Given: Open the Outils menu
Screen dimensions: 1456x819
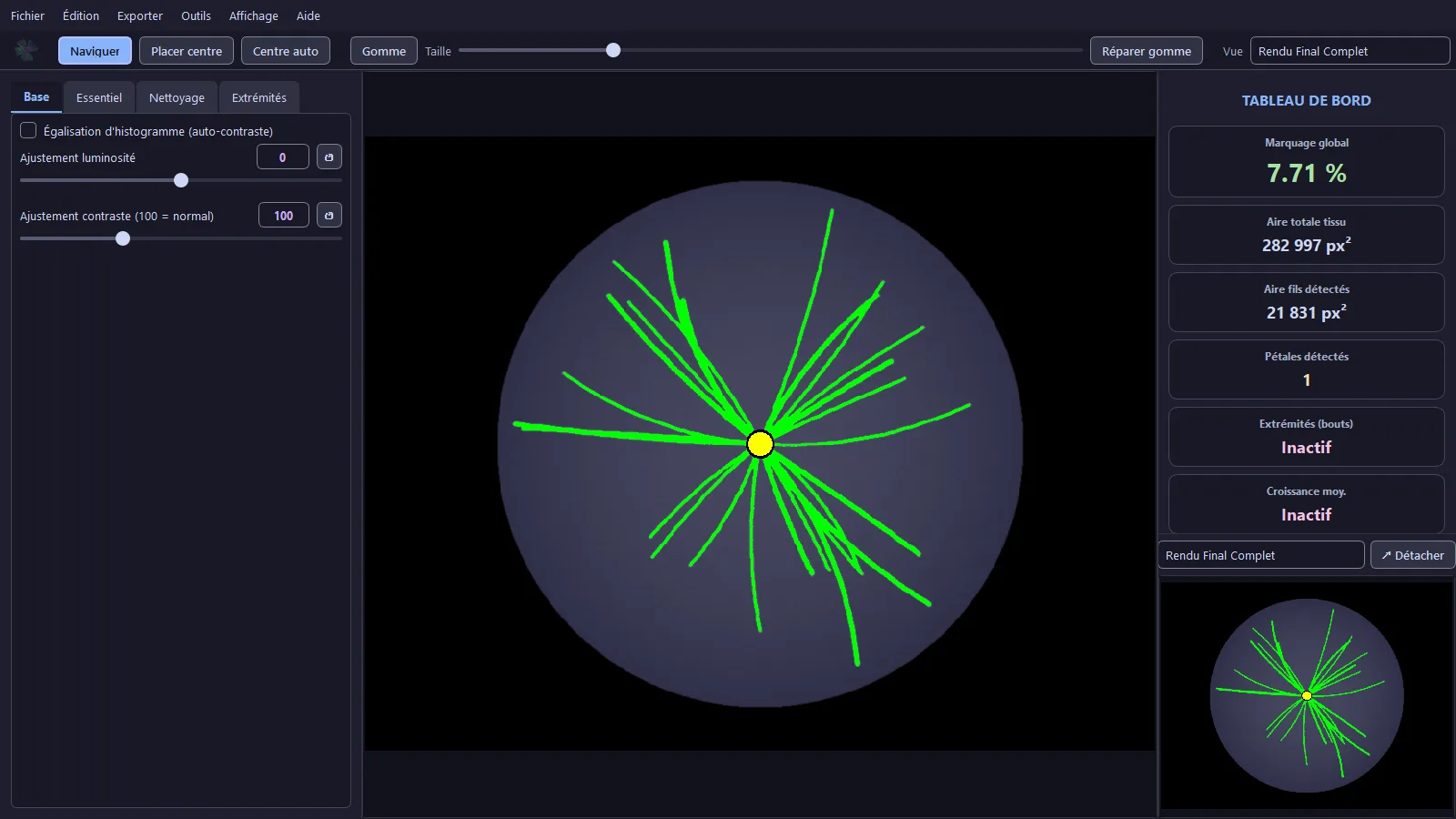Looking at the screenshot, I should pos(196,15).
